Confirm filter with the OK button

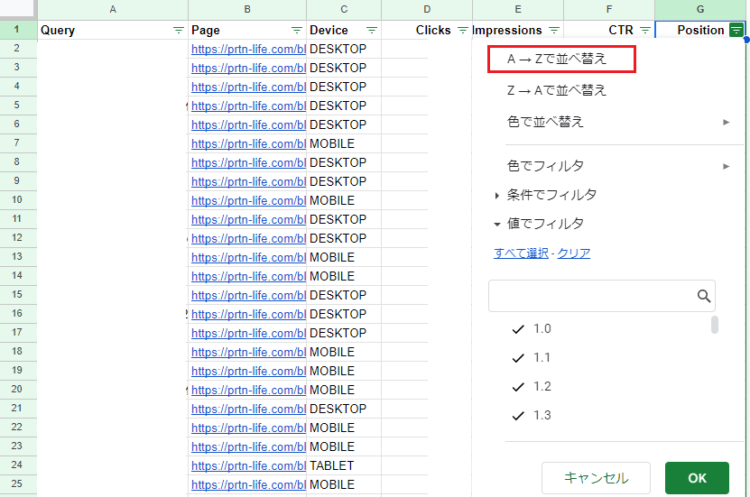[697, 478]
